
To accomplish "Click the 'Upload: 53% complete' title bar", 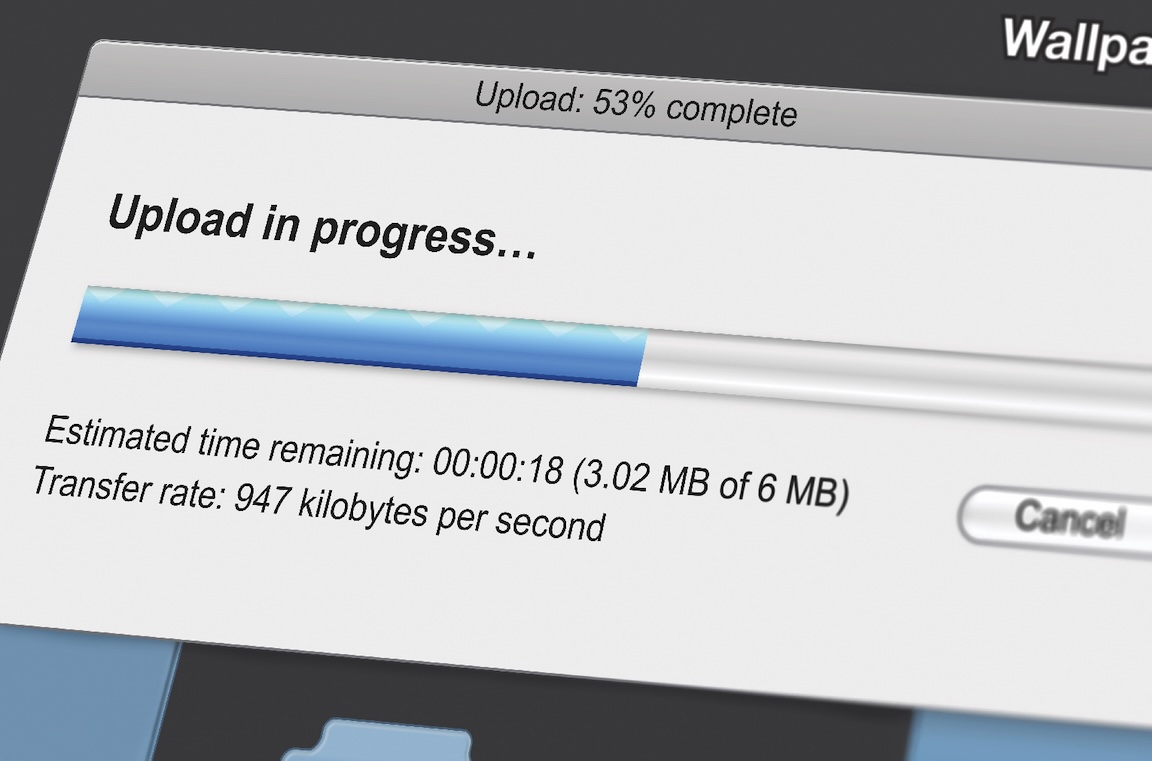I will tap(616, 104).
